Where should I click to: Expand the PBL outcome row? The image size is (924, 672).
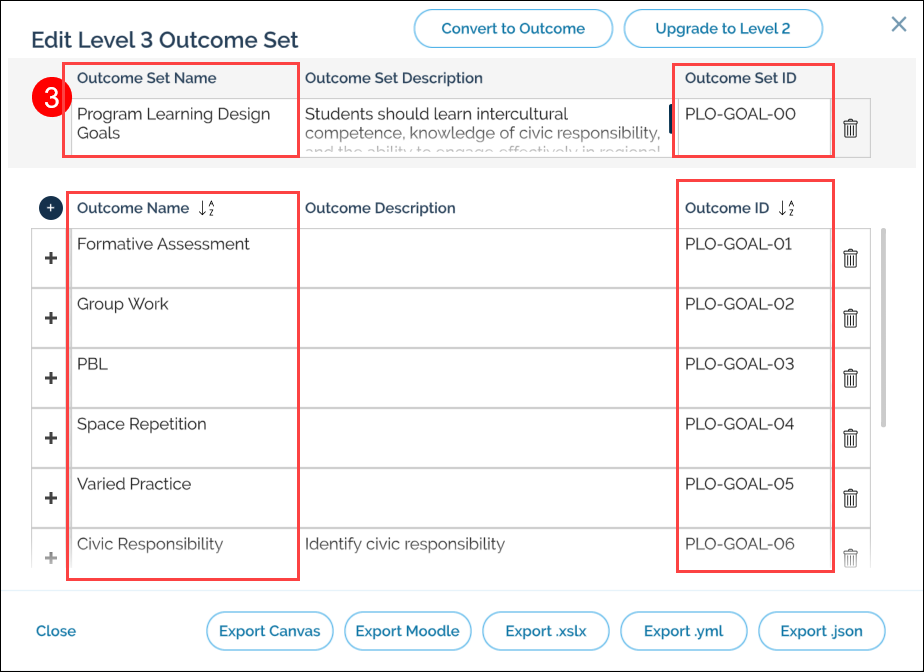(51, 378)
